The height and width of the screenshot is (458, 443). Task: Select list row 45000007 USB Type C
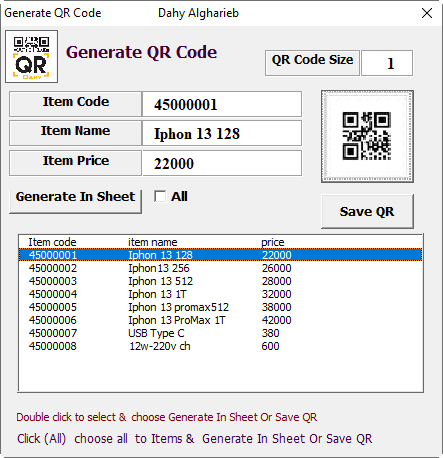[x=221, y=333]
